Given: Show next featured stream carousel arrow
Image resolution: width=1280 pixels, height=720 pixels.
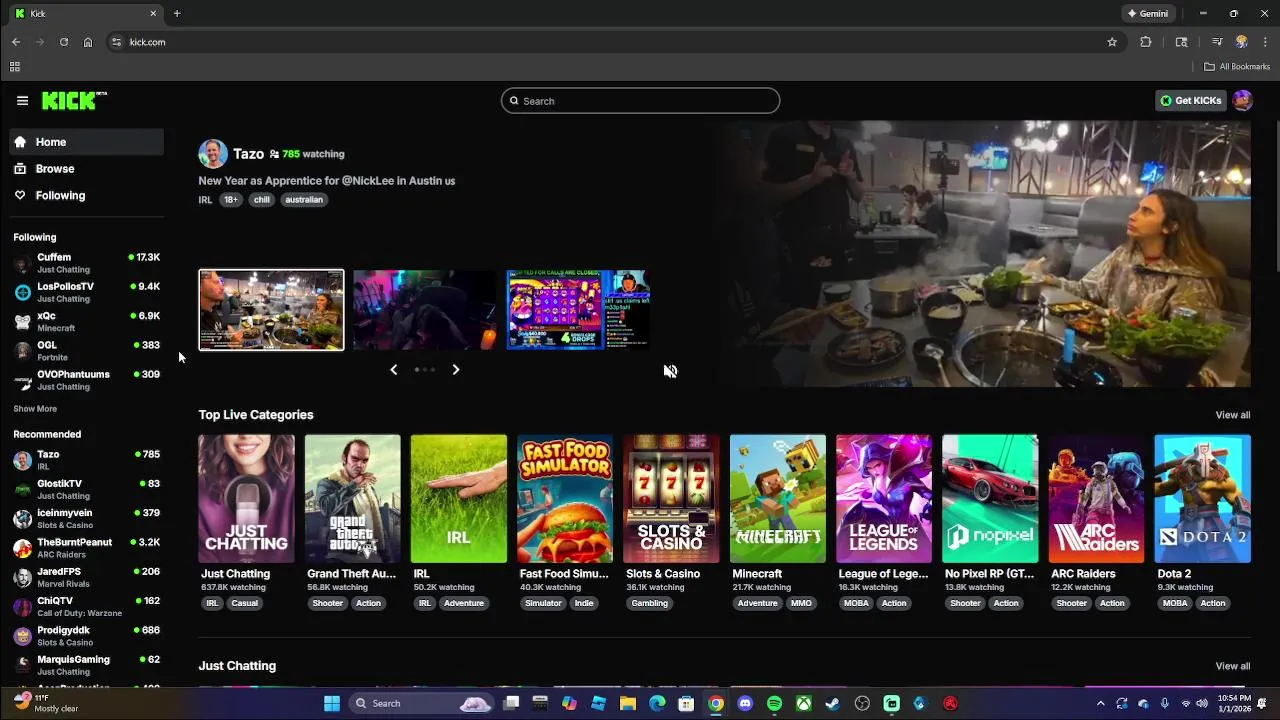Looking at the screenshot, I should (456, 370).
